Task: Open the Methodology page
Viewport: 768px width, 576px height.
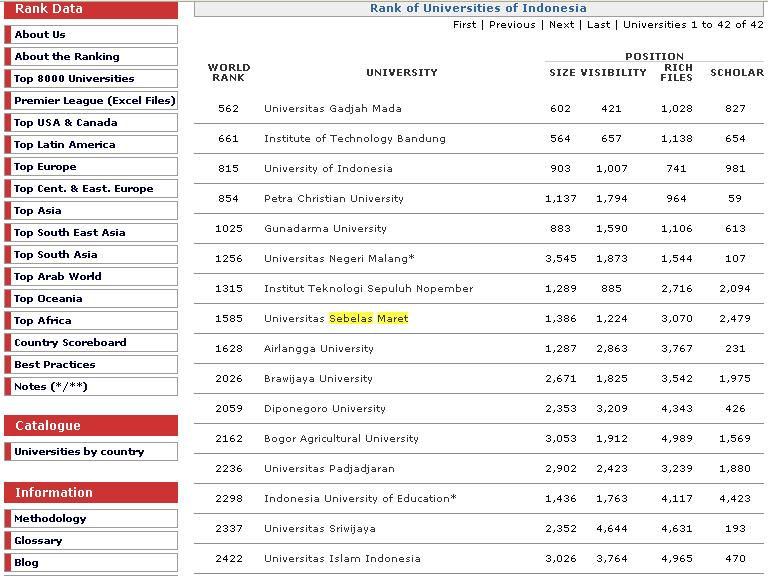Action: pos(91,519)
